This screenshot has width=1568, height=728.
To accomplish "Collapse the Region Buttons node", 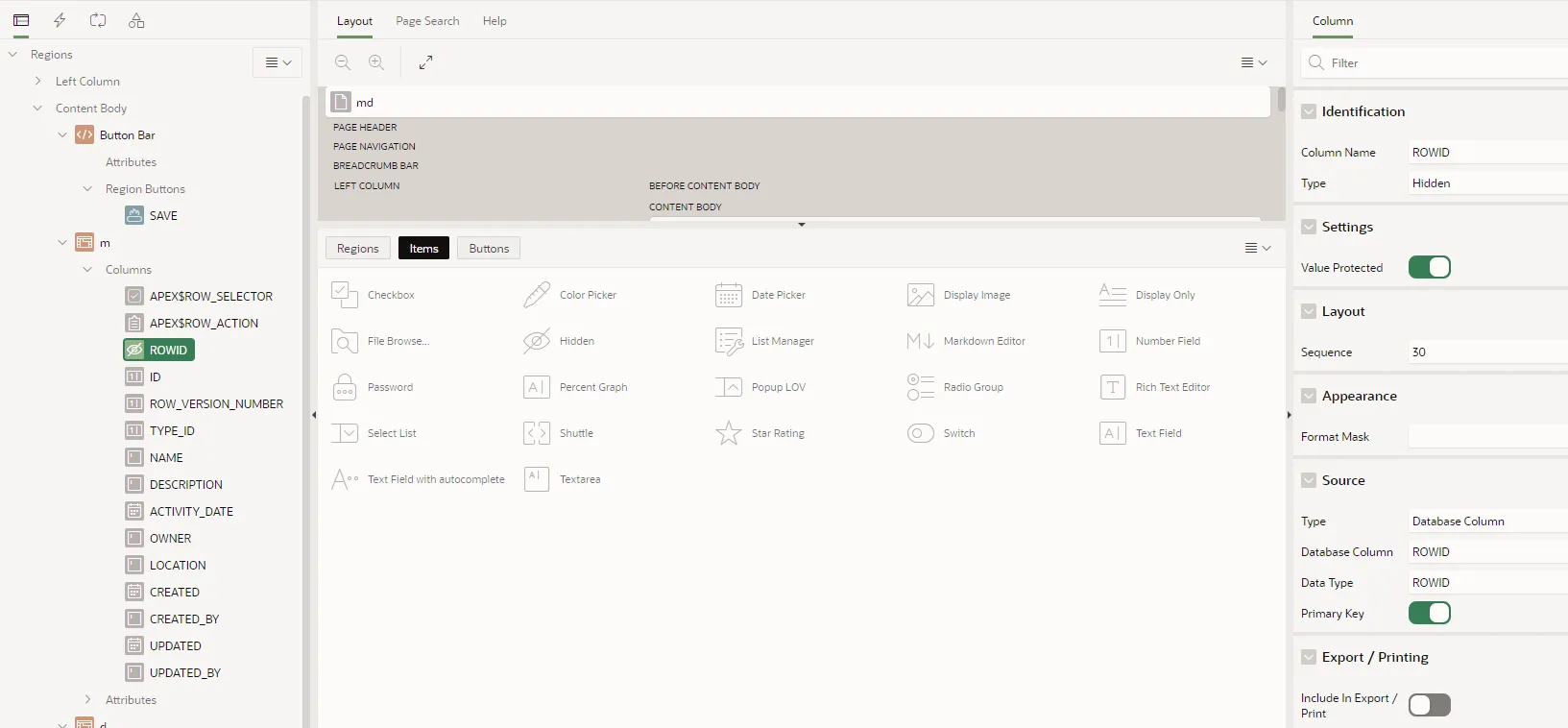I will [x=87, y=189].
